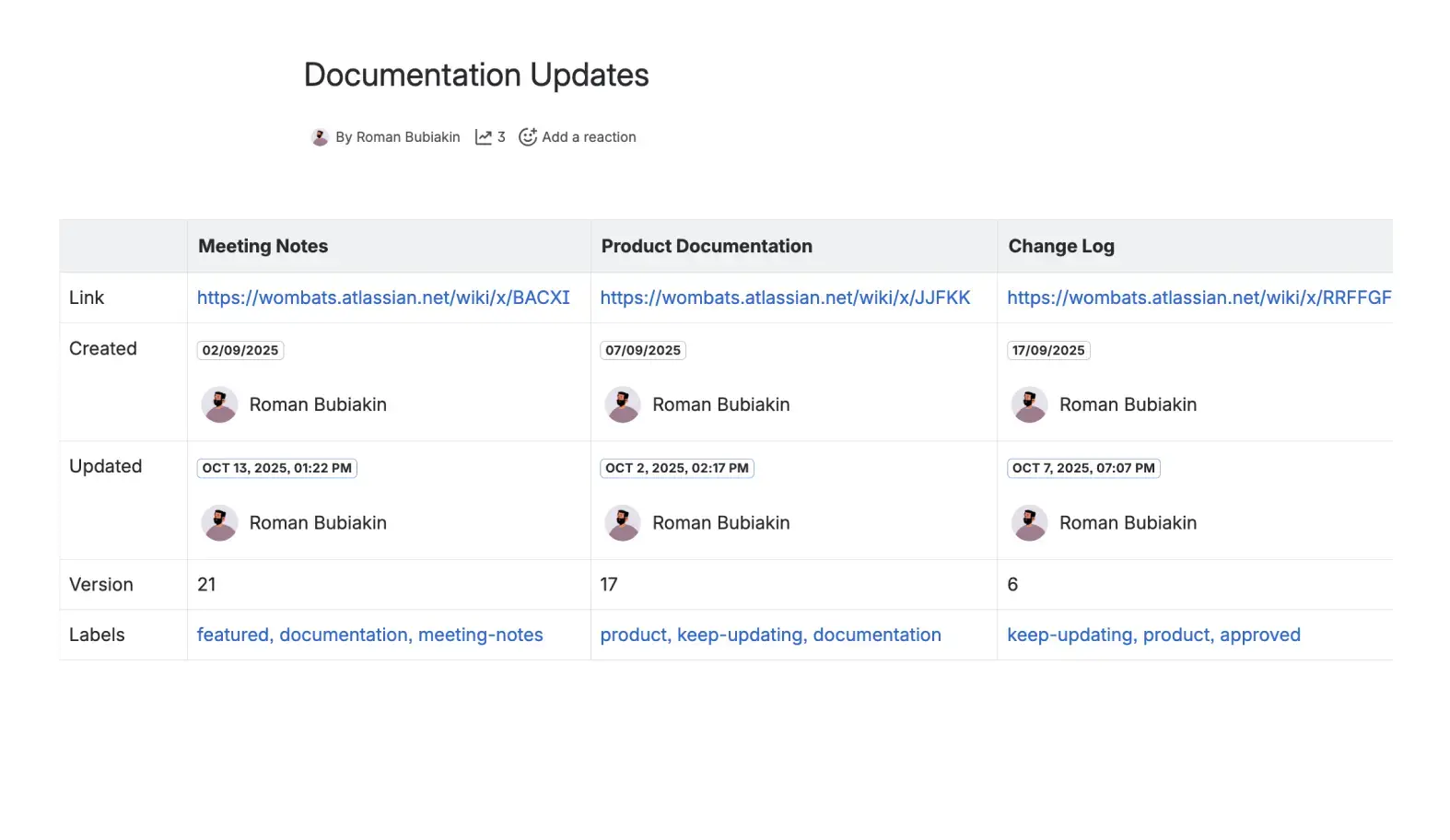Open keep-updating label in Change Log column
This screenshot has height=840, width=1450.
1070,635
